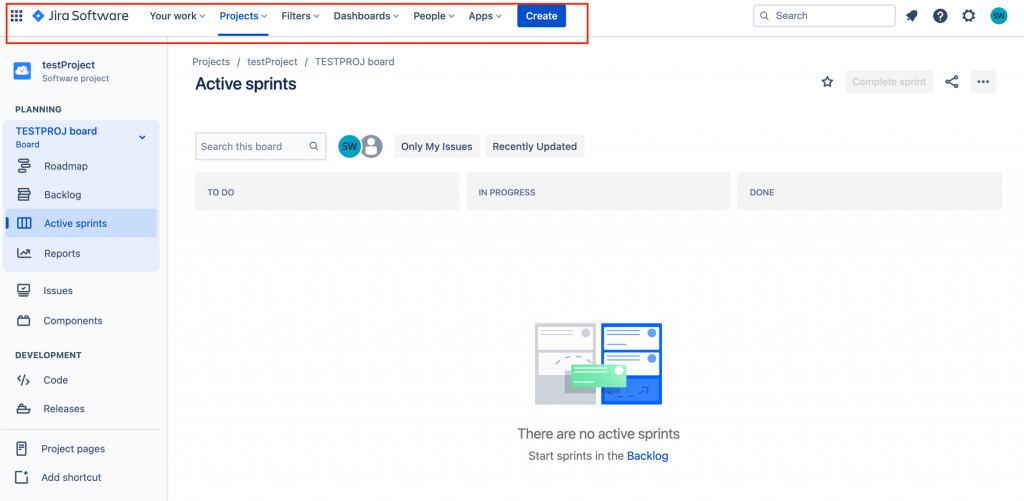Filter by unassigned avatar on board
Screen dimensions: 1024x501
point(372,146)
